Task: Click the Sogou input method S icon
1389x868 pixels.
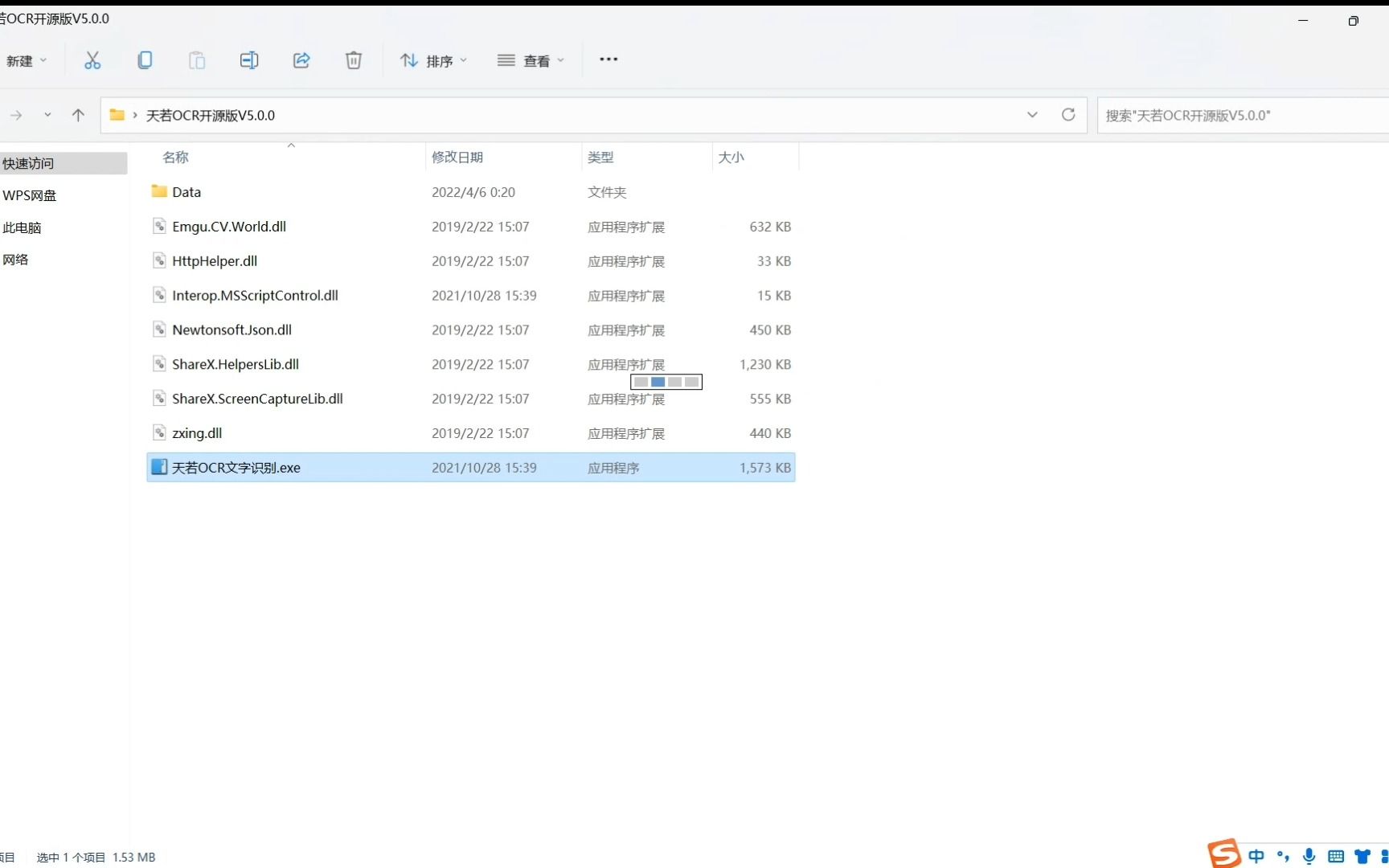Action: pyautogui.click(x=1224, y=854)
